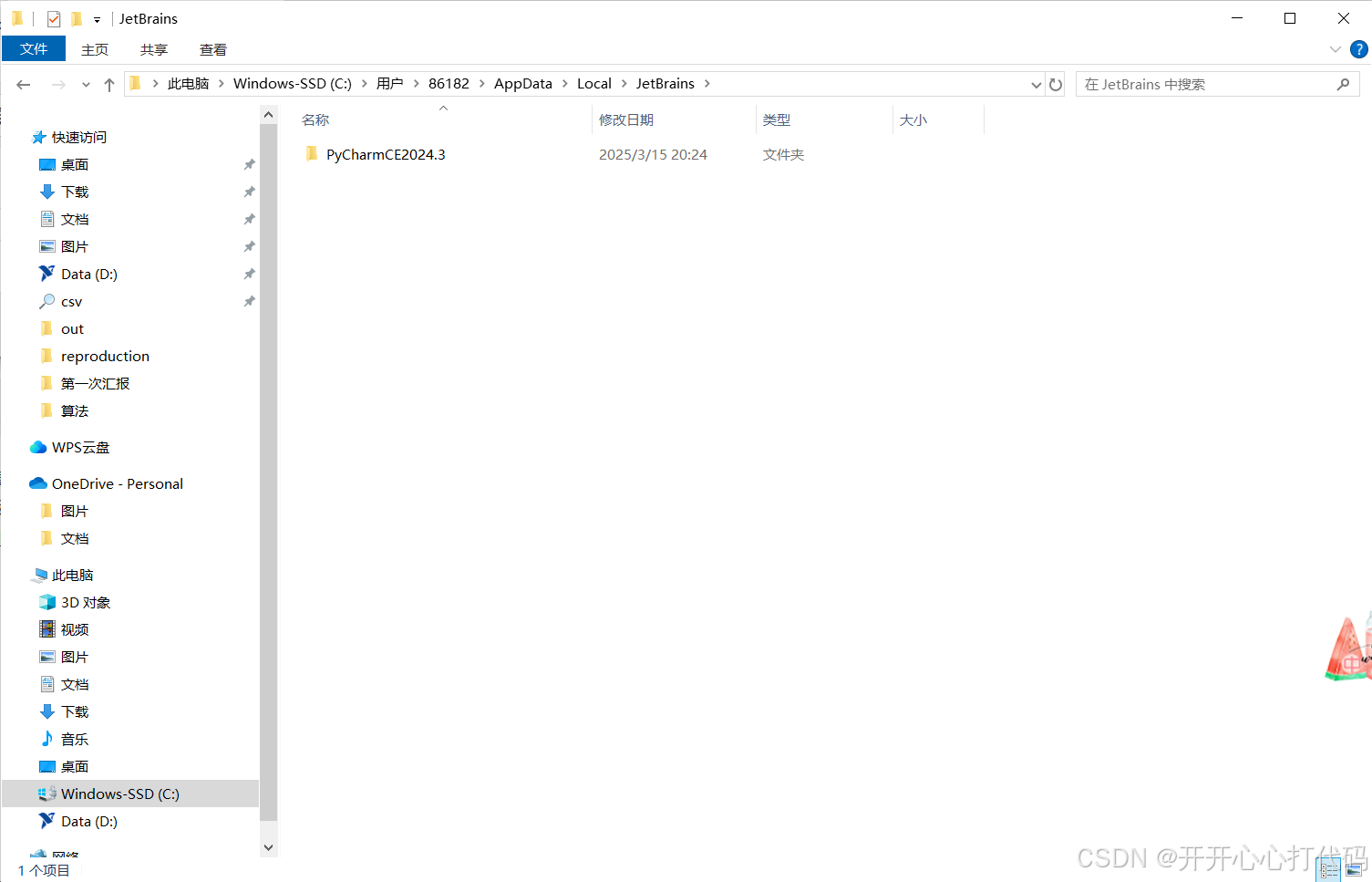
Task: Open the reproduction folder in sidebar
Action: [105, 357]
